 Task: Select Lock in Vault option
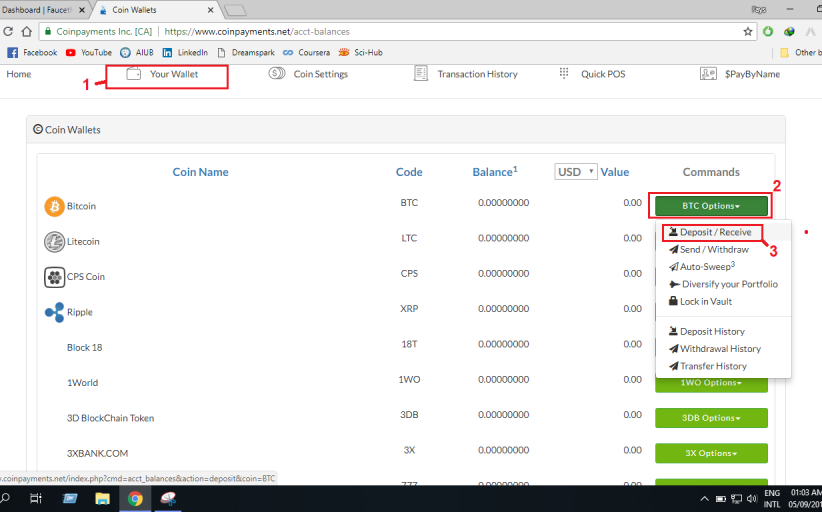[705, 301]
